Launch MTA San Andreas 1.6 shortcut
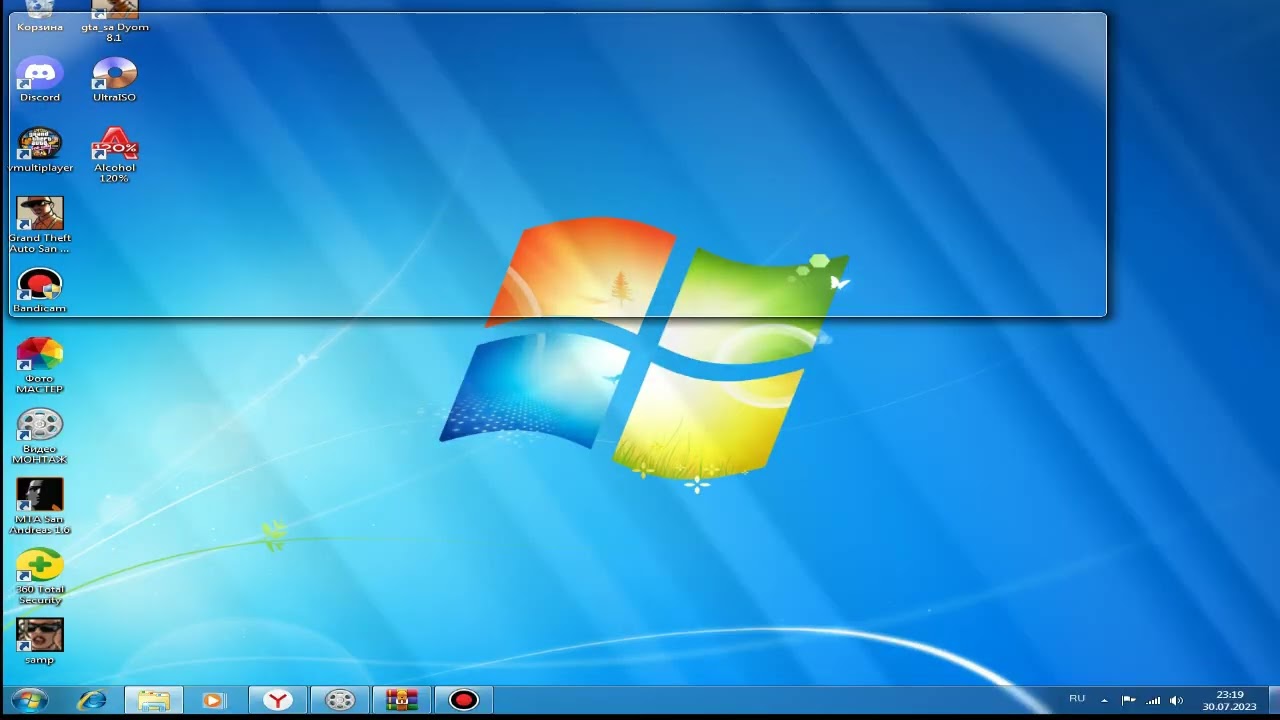This screenshot has height=720, width=1280. pyautogui.click(x=40, y=506)
